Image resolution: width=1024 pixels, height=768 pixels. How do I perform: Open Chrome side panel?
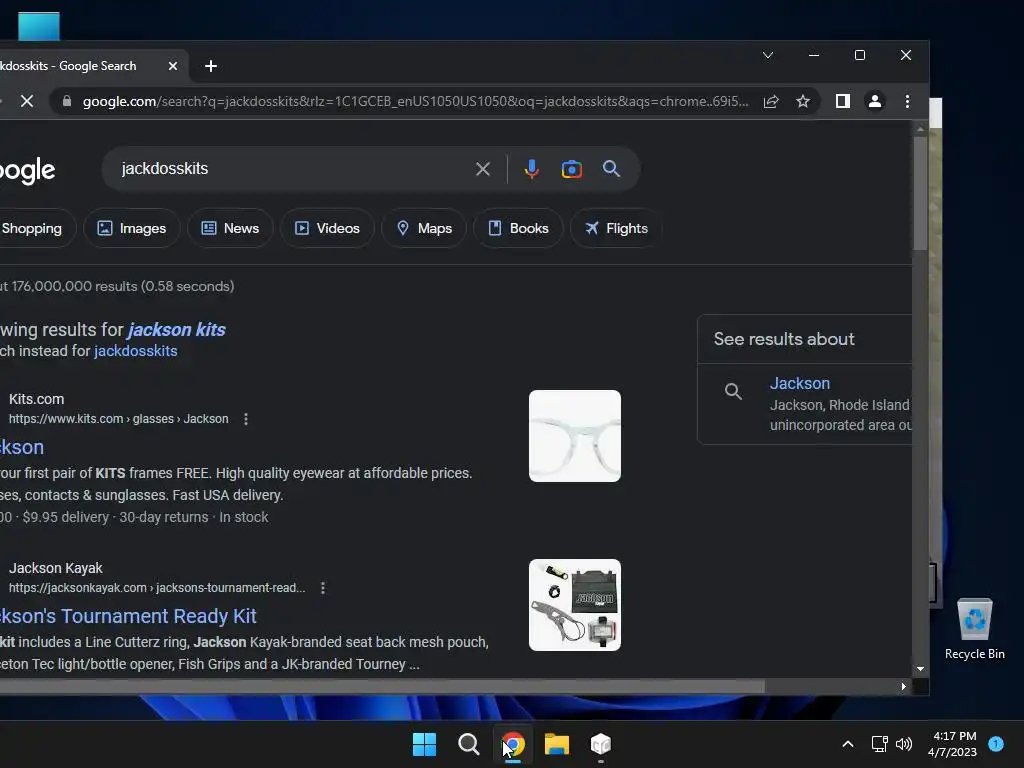coord(842,101)
